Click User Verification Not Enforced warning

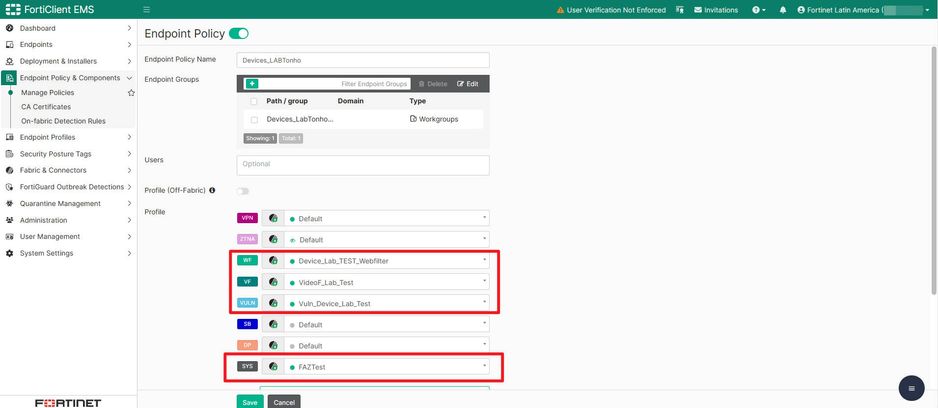pyautogui.click(x=611, y=10)
